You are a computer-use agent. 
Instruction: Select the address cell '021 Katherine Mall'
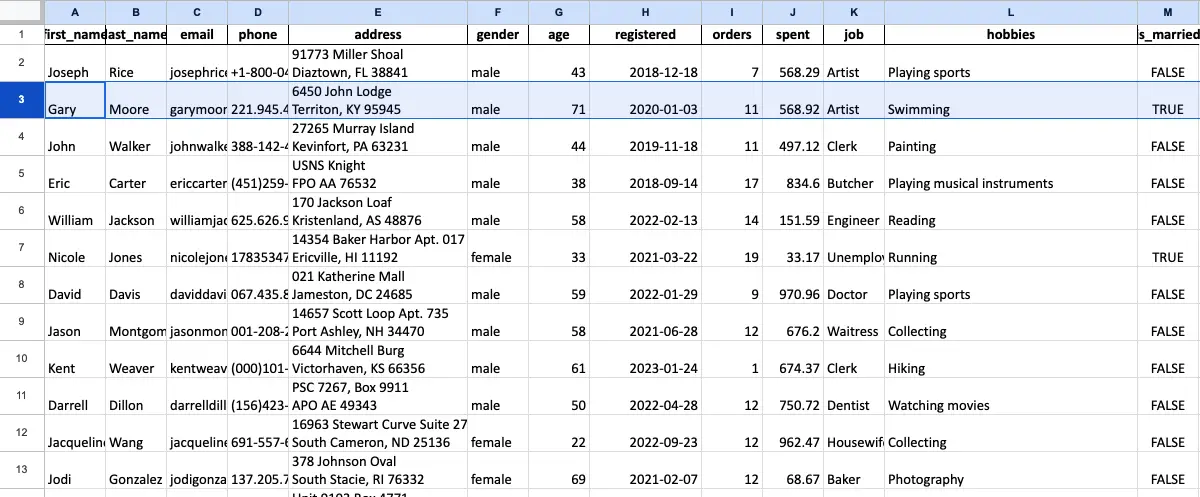pos(378,285)
